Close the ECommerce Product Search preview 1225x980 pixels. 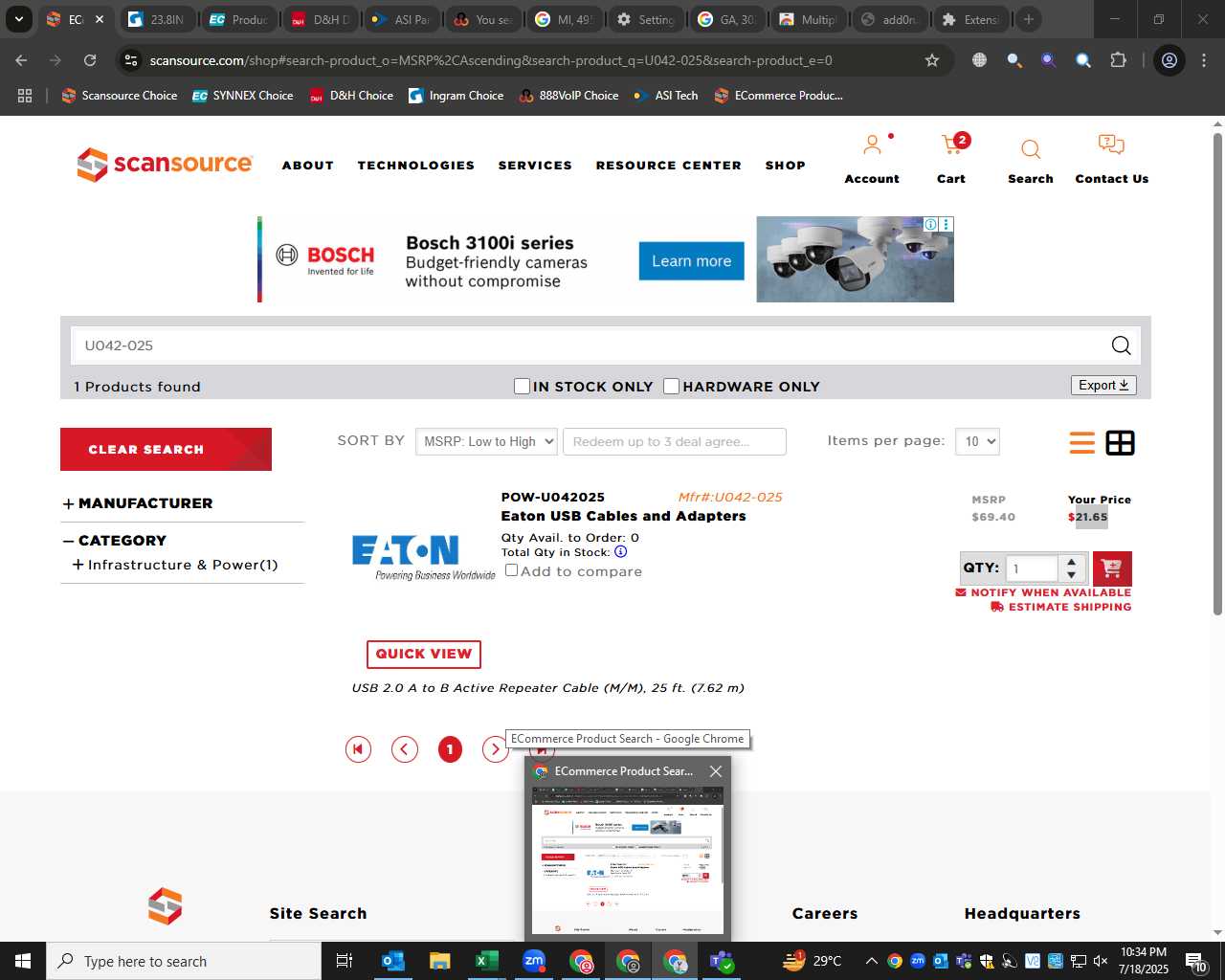click(715, 770)
